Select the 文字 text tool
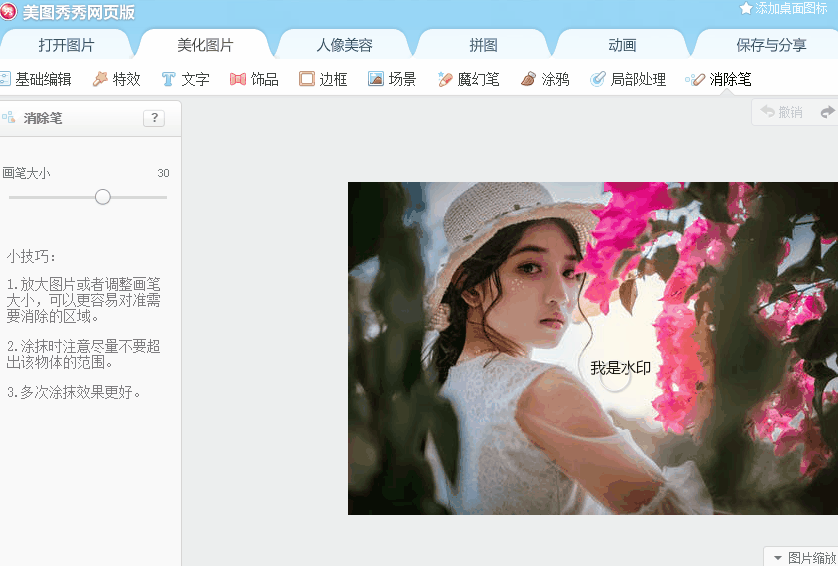 coord(185,79)
